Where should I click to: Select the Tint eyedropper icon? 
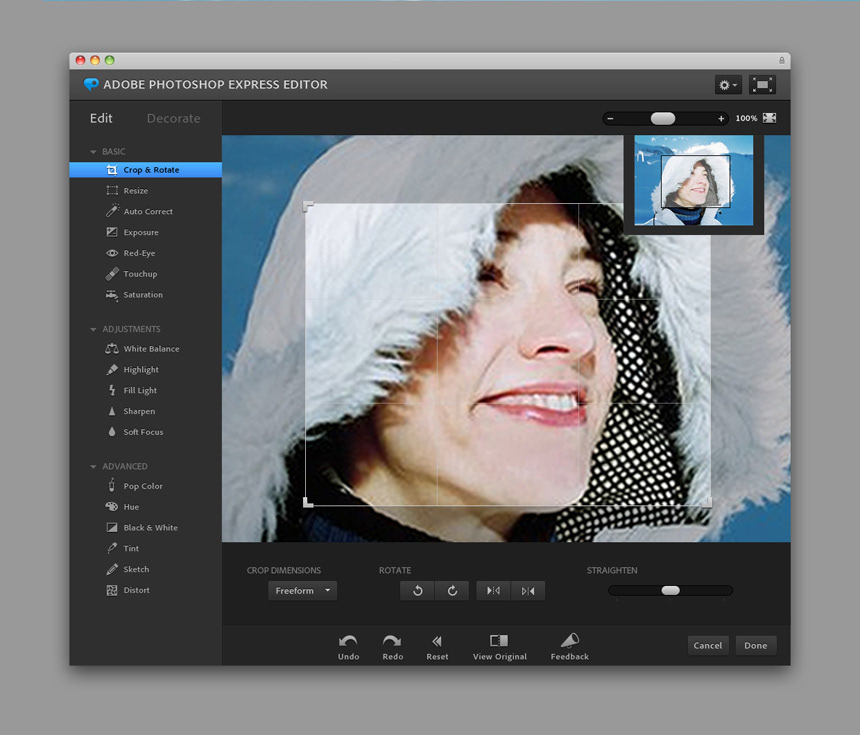(x=112, y=548)
